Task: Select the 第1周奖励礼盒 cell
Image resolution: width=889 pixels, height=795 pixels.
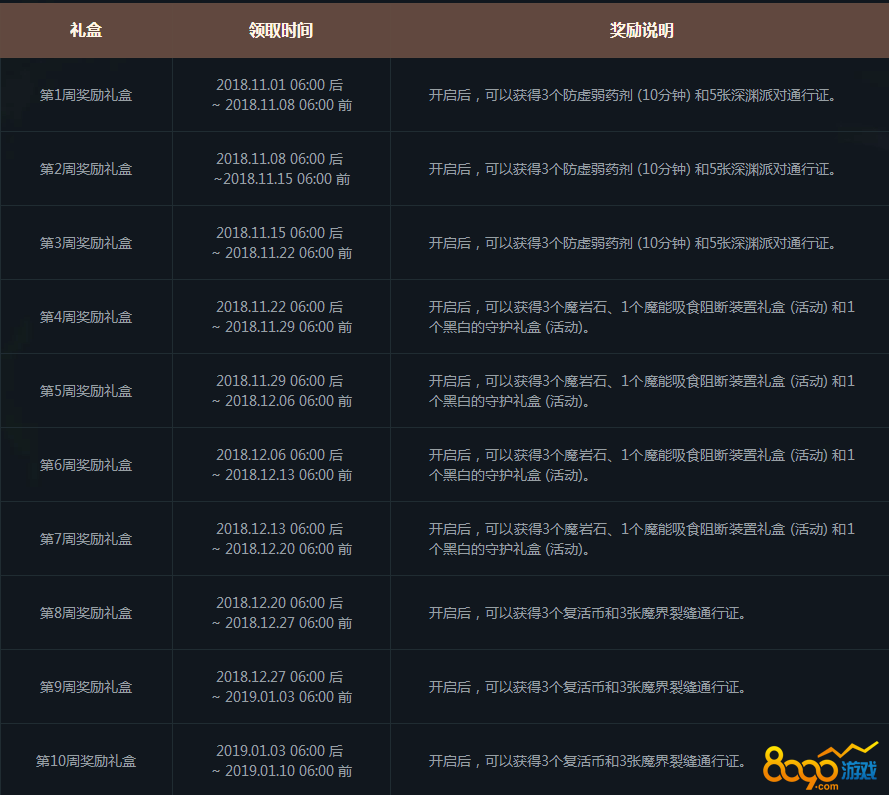Action: [x=86, y=95]
